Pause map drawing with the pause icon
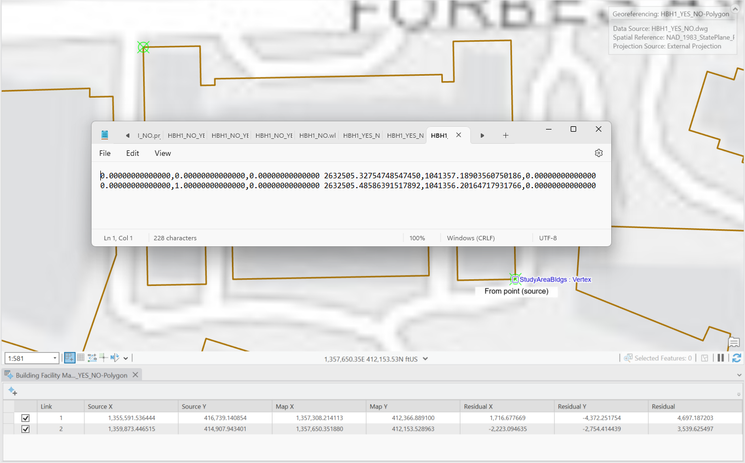Image resolution: width=745 pixels, height=463 pixels. tap(721, 358)
